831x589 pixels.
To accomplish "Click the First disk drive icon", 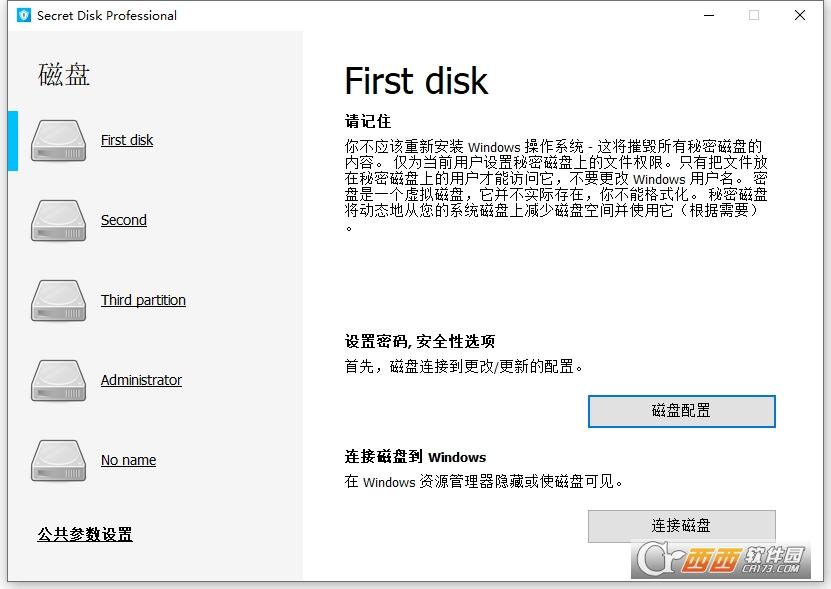I will (x=58, y=140).
